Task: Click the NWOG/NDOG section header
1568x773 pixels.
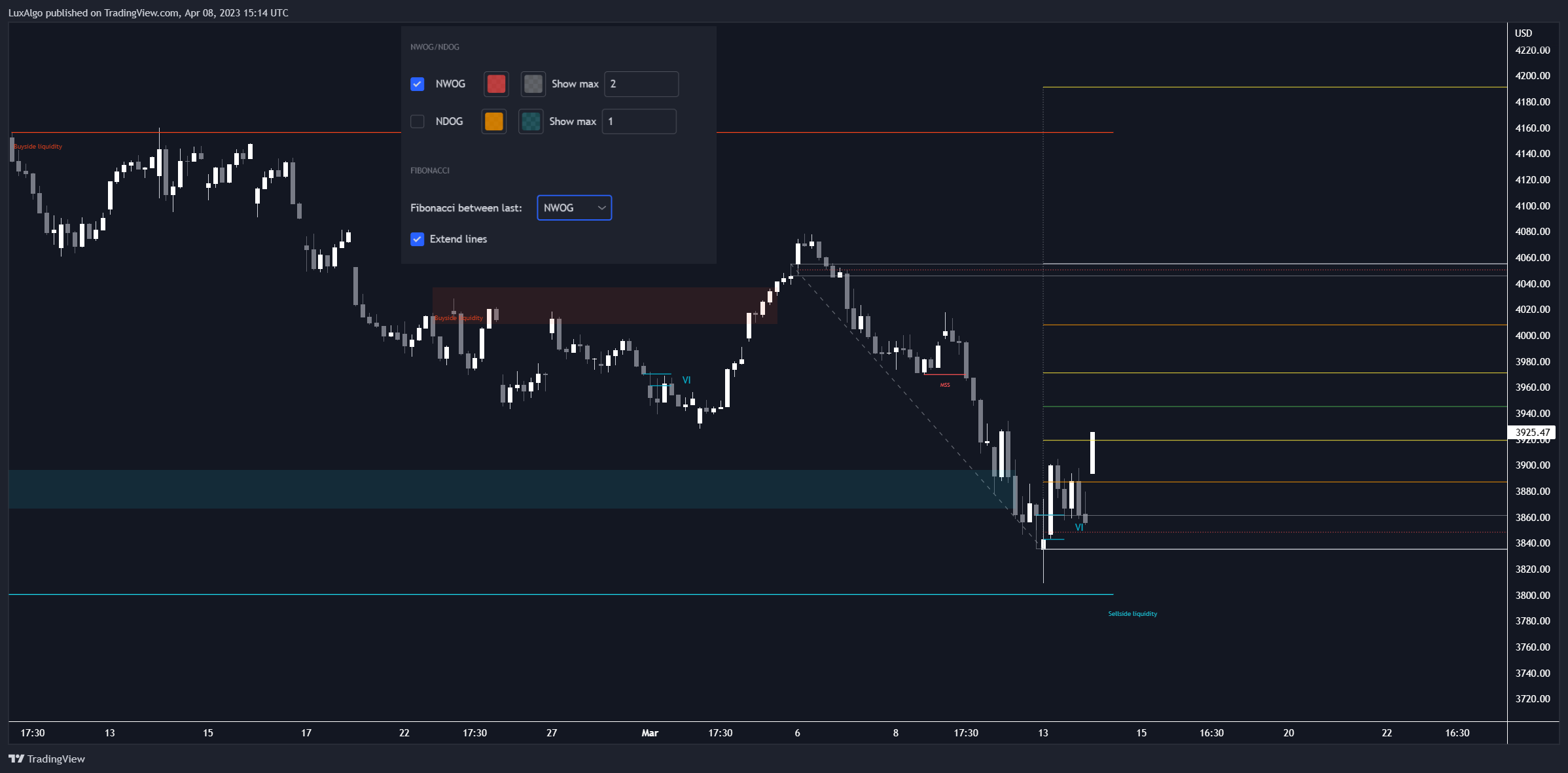Action: [x=435, y=47]
